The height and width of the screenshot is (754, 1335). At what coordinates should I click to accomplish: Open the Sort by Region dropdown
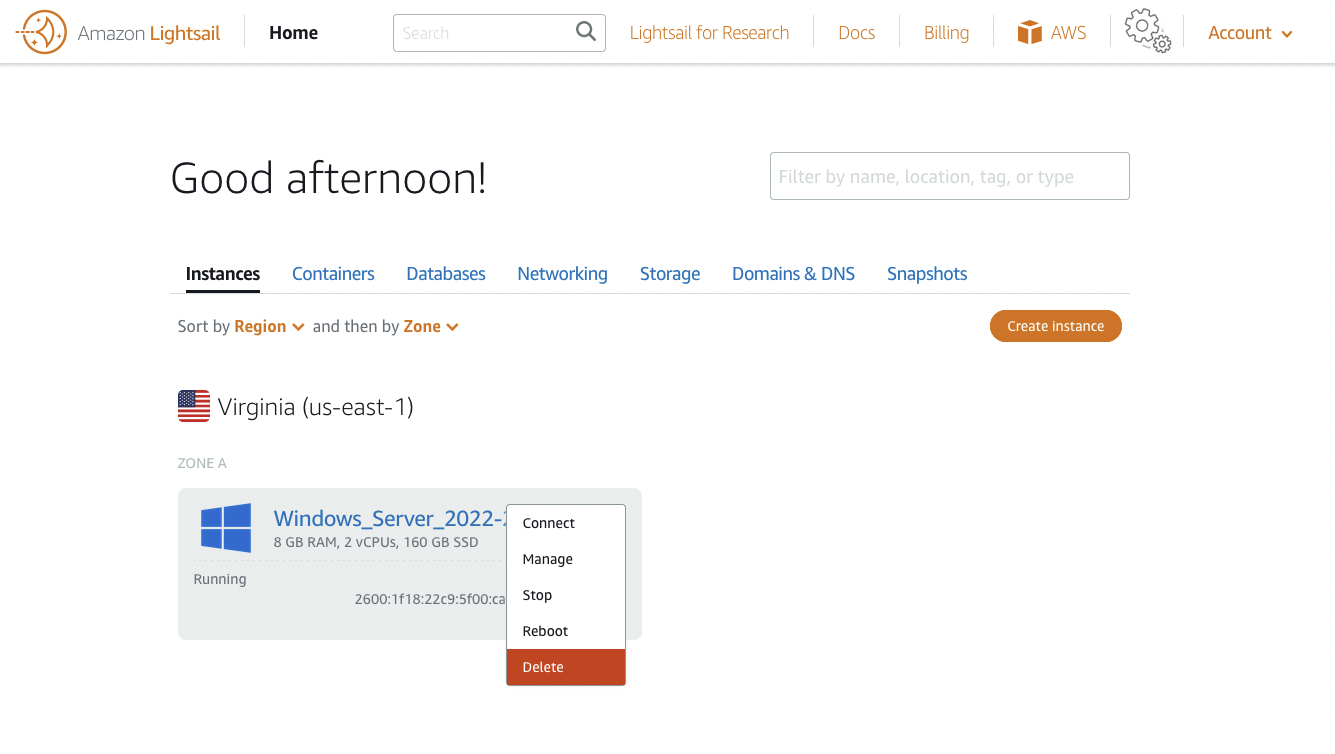(269, 327)
